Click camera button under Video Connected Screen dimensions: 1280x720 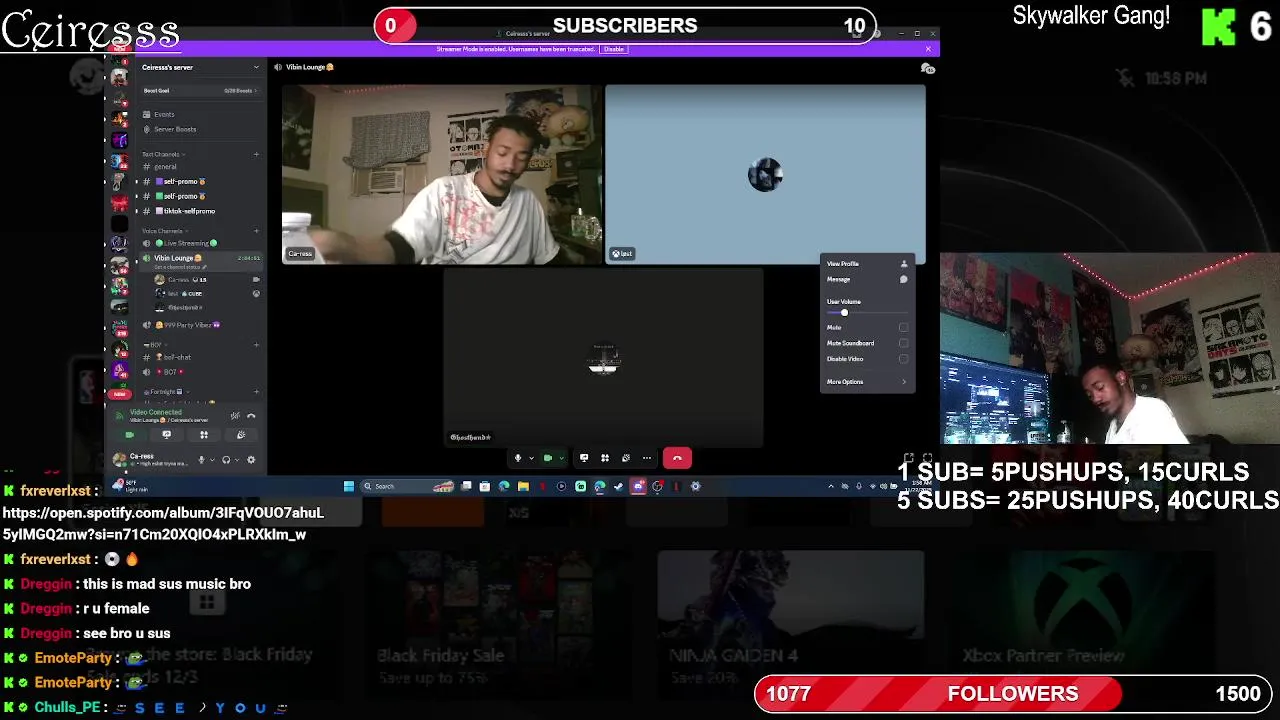tap(129, 435)
